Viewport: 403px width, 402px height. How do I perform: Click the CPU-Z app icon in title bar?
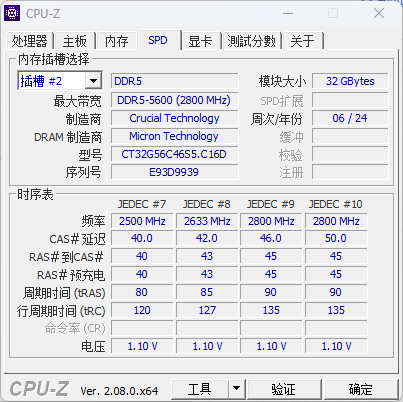pos(12,14)
